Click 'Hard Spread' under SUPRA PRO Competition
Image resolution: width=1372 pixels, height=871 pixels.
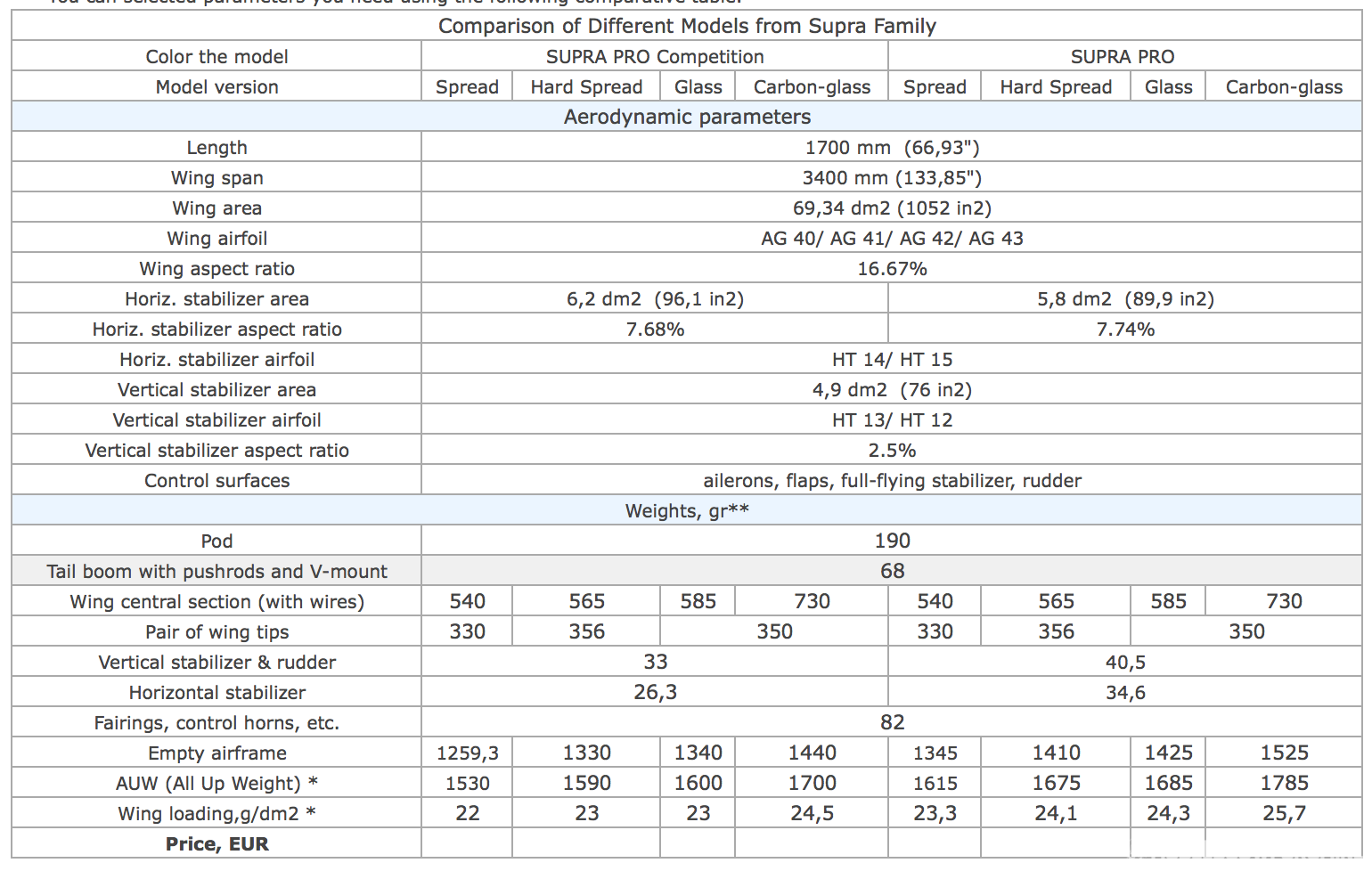pyautogui.click(x=586, y=86)
